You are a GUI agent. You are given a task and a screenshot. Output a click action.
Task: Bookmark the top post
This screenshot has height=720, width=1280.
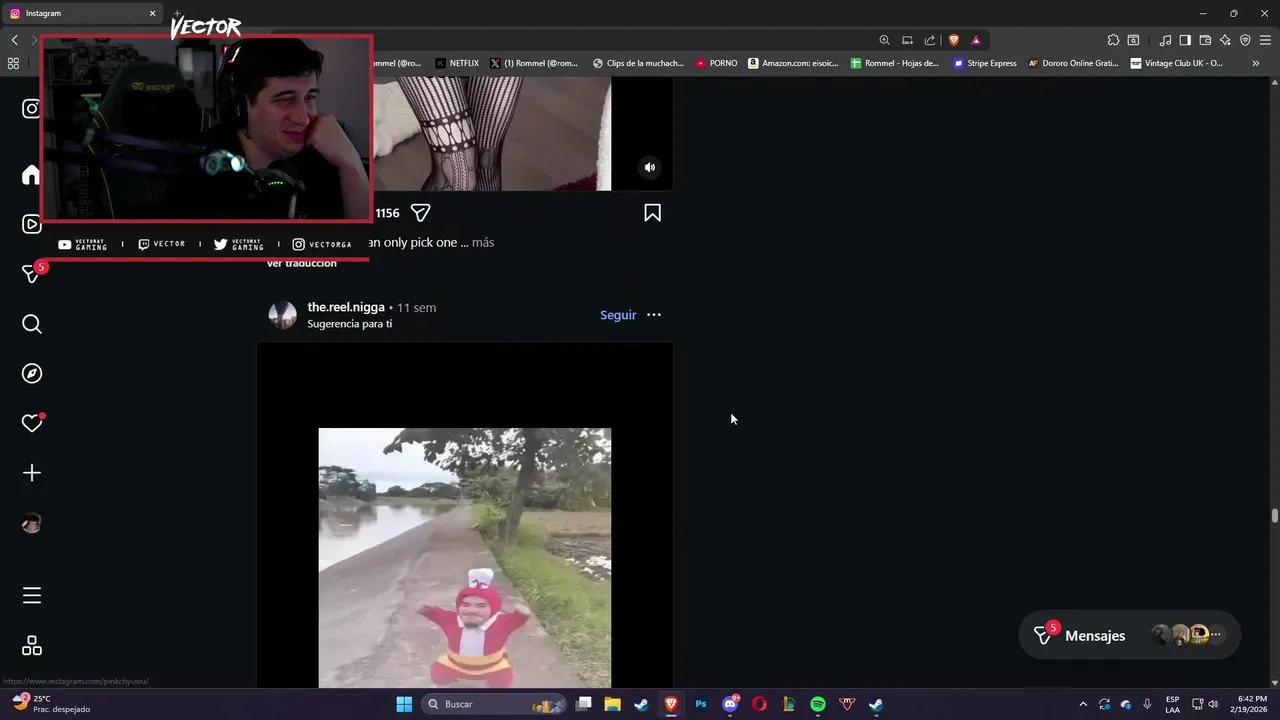[652, 213]
